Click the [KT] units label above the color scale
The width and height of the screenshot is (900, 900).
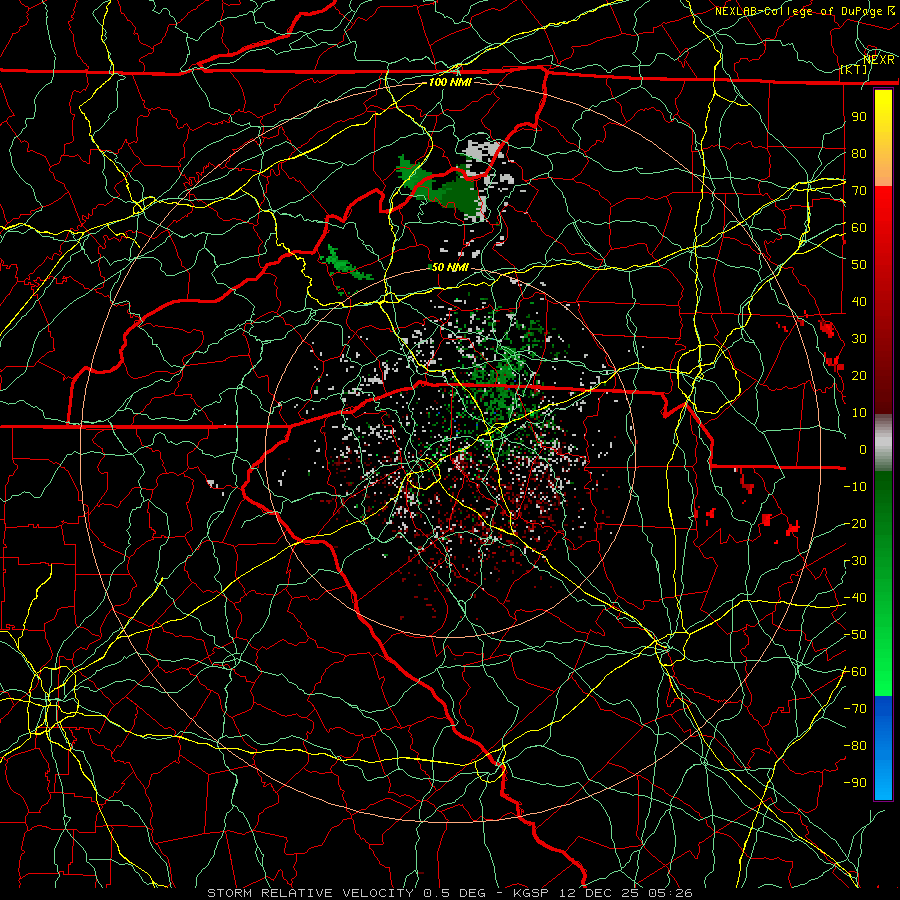854,69
